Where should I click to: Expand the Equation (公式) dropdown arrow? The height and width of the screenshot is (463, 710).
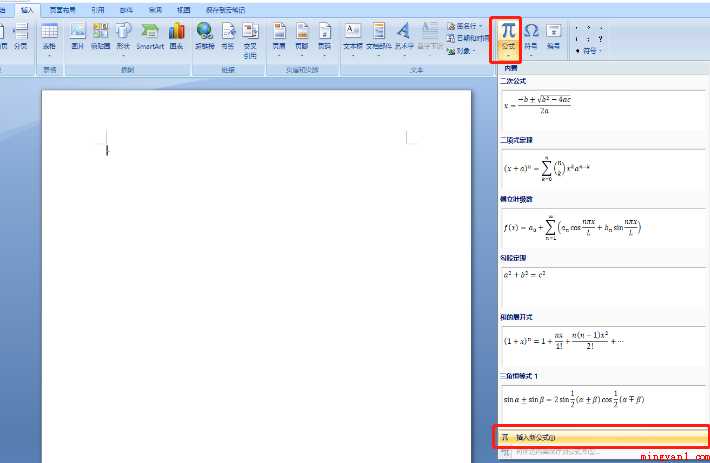(508, 56)
